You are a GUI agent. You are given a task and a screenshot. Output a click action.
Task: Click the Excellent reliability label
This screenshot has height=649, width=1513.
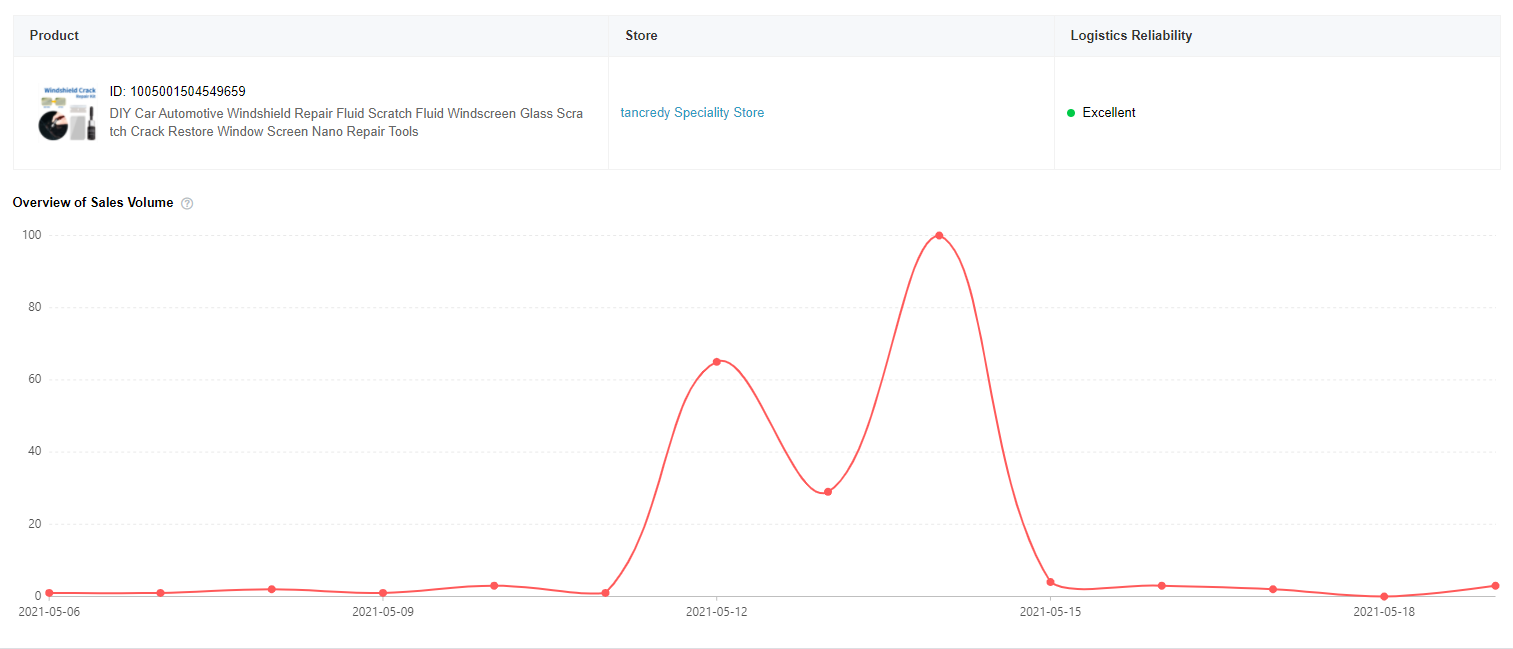1109,113
